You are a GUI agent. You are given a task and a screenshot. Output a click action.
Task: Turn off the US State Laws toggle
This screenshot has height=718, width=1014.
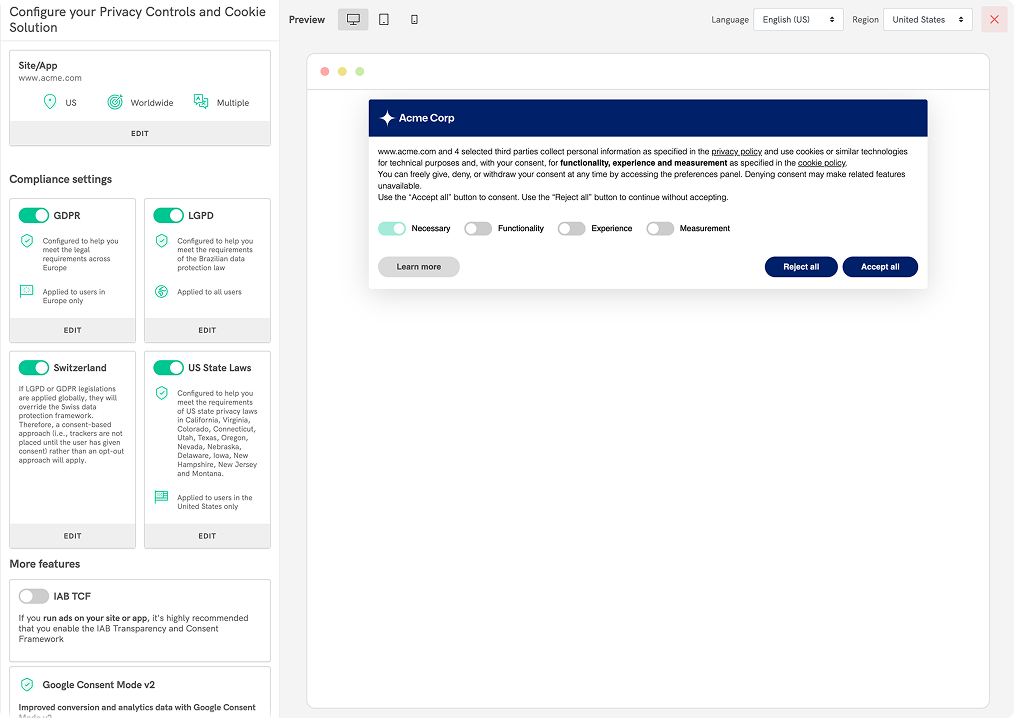[168, 367]
